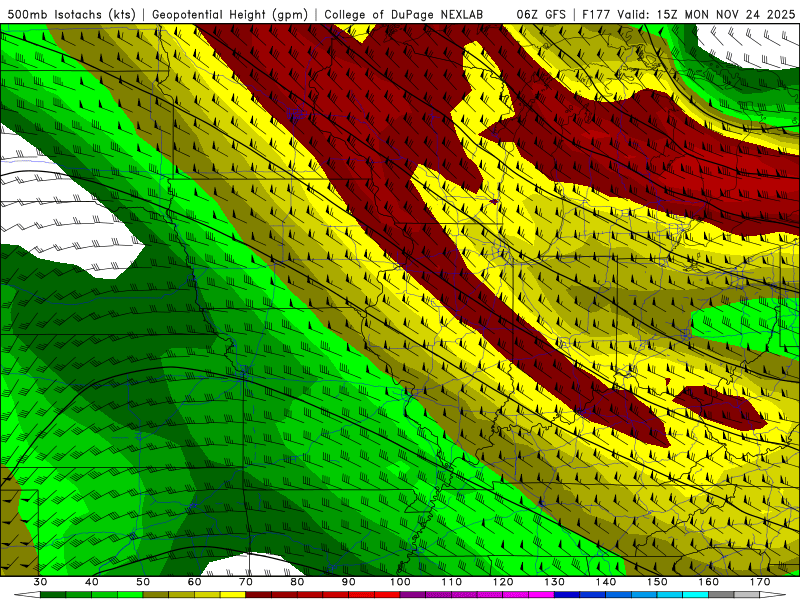Screen dimensions: 800x600
Task: Click the 'College of DuPage NEXLAB' label
Action: pyautogui.click(x=403, y=14)
